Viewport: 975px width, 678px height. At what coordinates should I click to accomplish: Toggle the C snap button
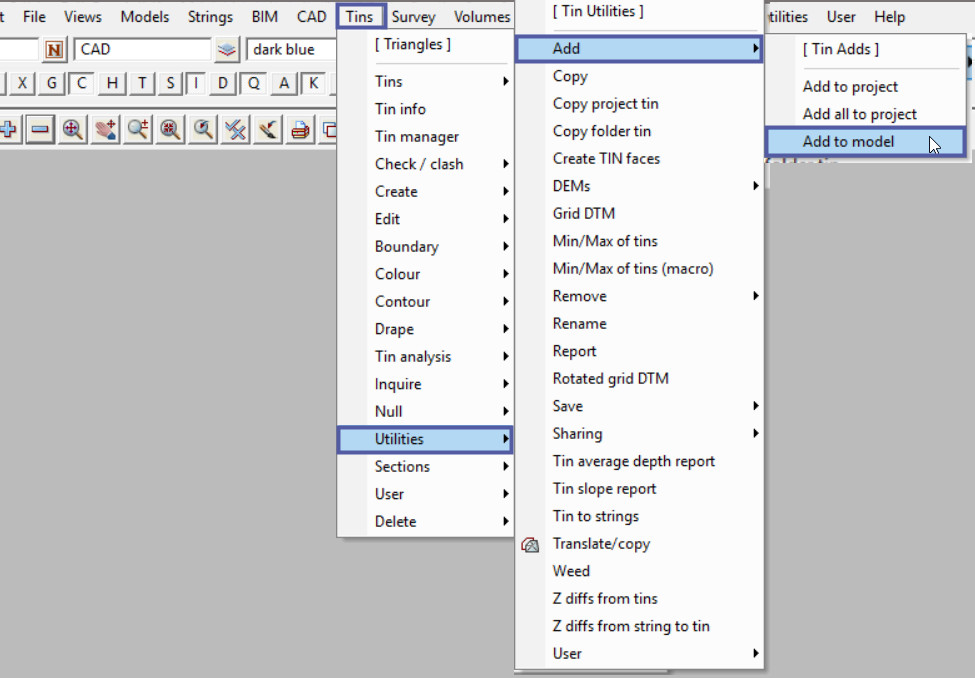coord(81,83)
